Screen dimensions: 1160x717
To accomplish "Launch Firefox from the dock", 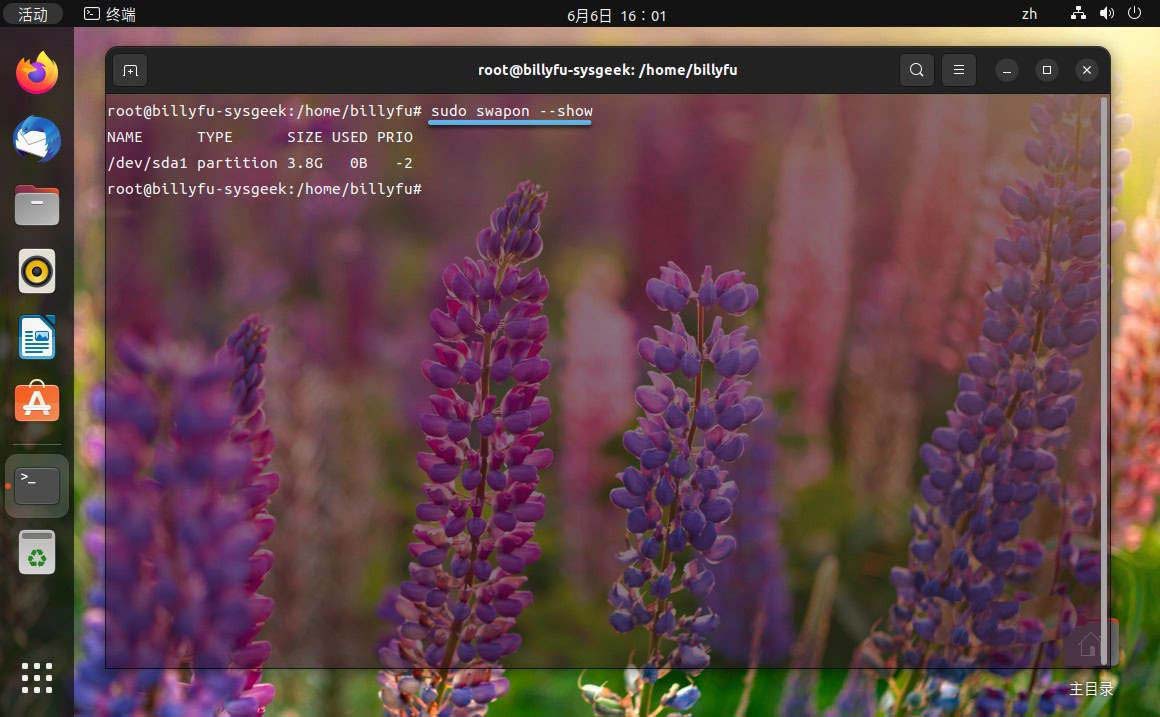I will 37,74.
